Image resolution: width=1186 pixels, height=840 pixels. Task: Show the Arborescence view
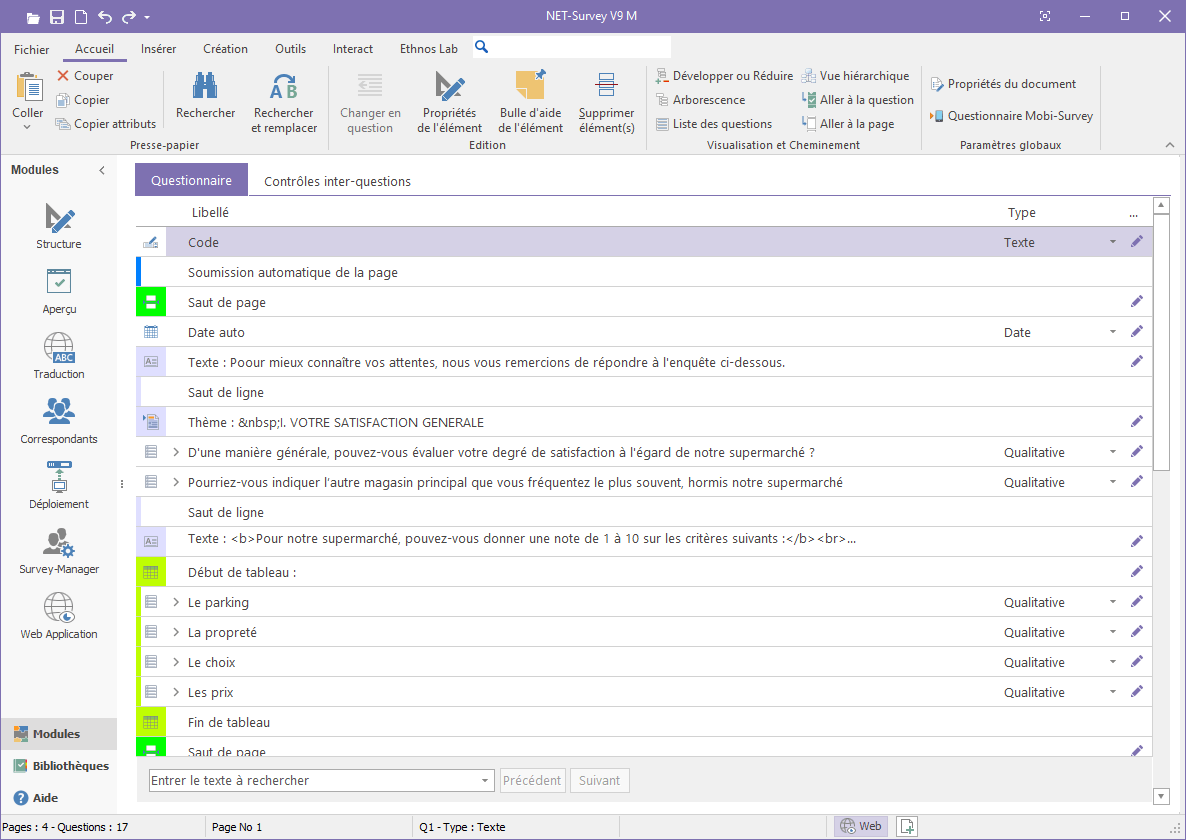tap(700, 100)
